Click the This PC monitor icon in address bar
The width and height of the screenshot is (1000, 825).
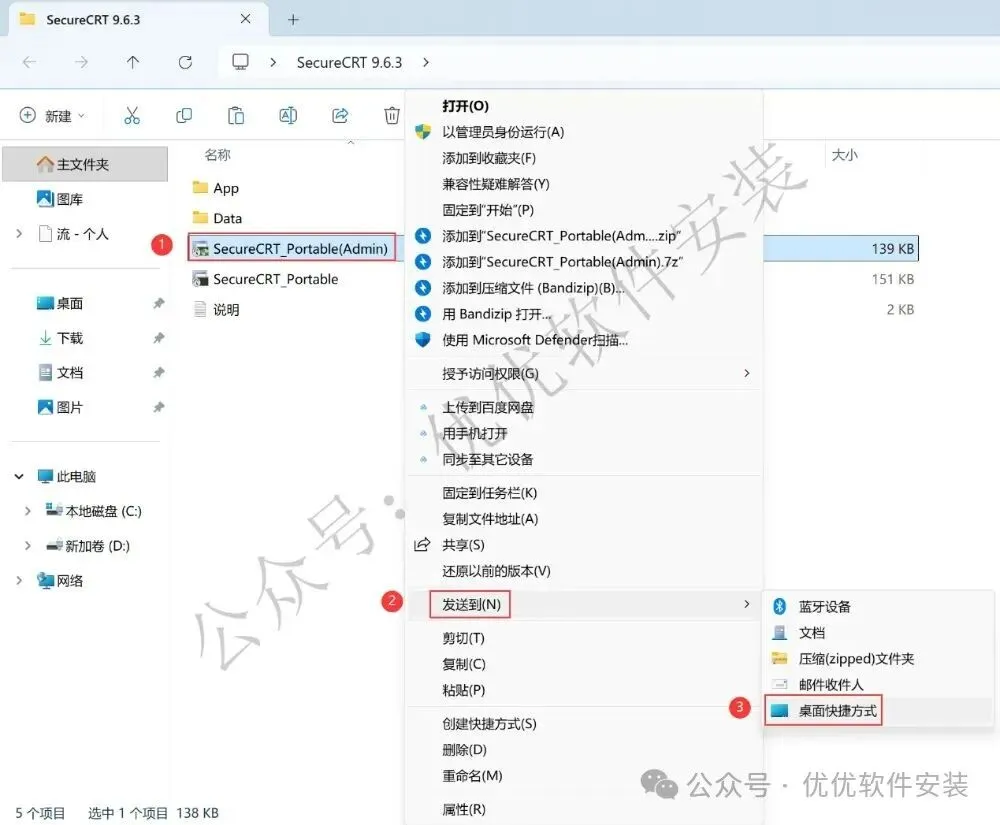[x=240, y=62]
